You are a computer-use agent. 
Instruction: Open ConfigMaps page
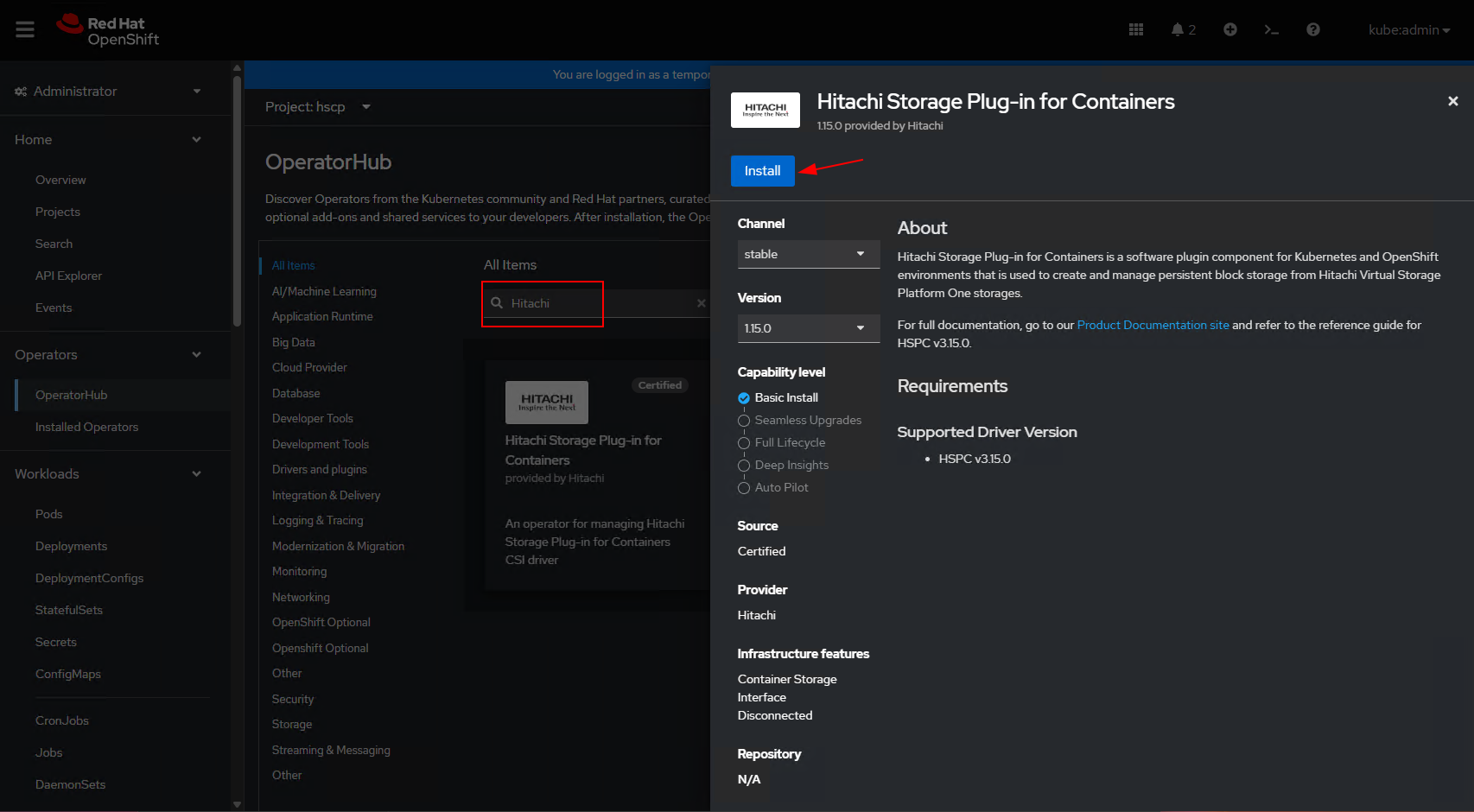[x=68, y=674]
